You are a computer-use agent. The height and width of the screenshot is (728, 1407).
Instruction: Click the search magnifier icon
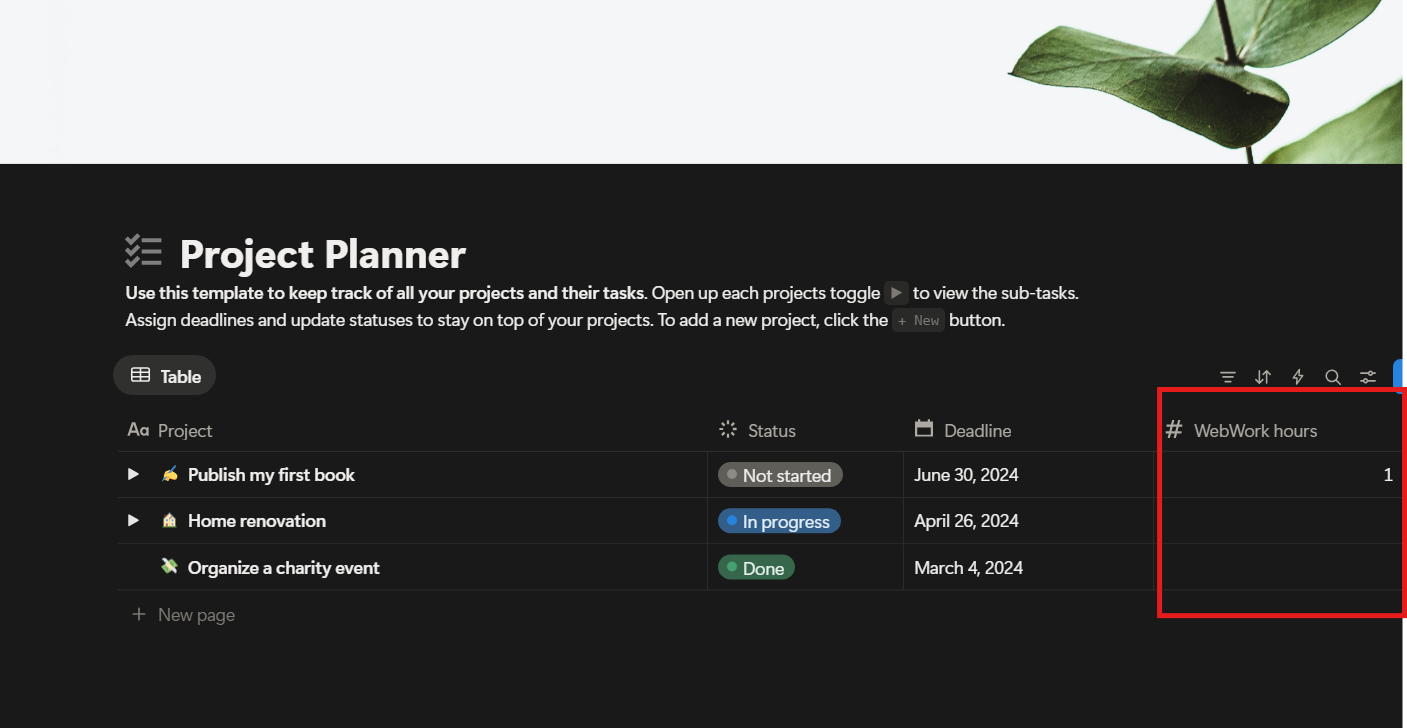point(1333,377)
